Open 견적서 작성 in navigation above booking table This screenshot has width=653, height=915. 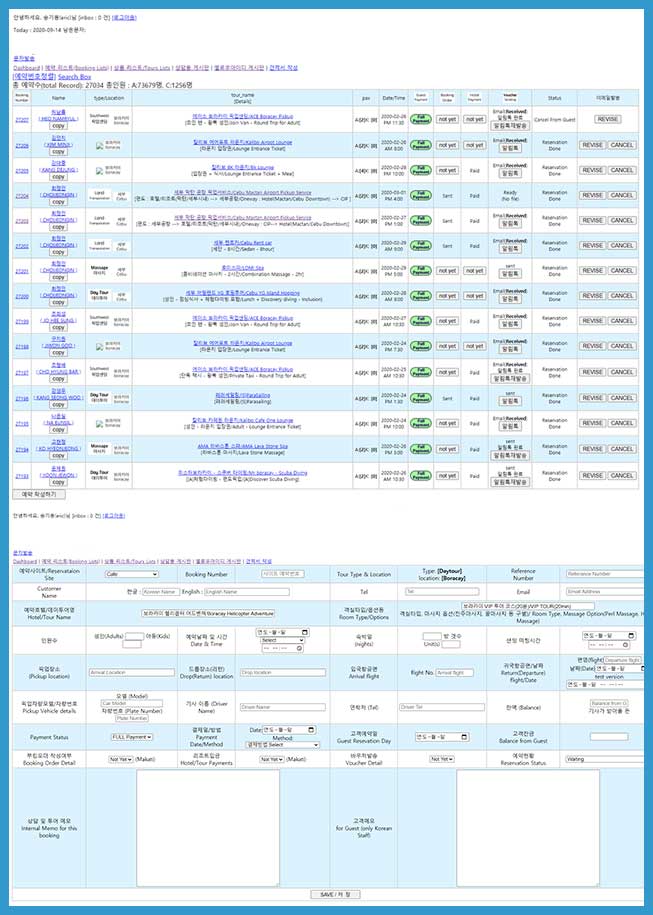click(x=283, y=68)
